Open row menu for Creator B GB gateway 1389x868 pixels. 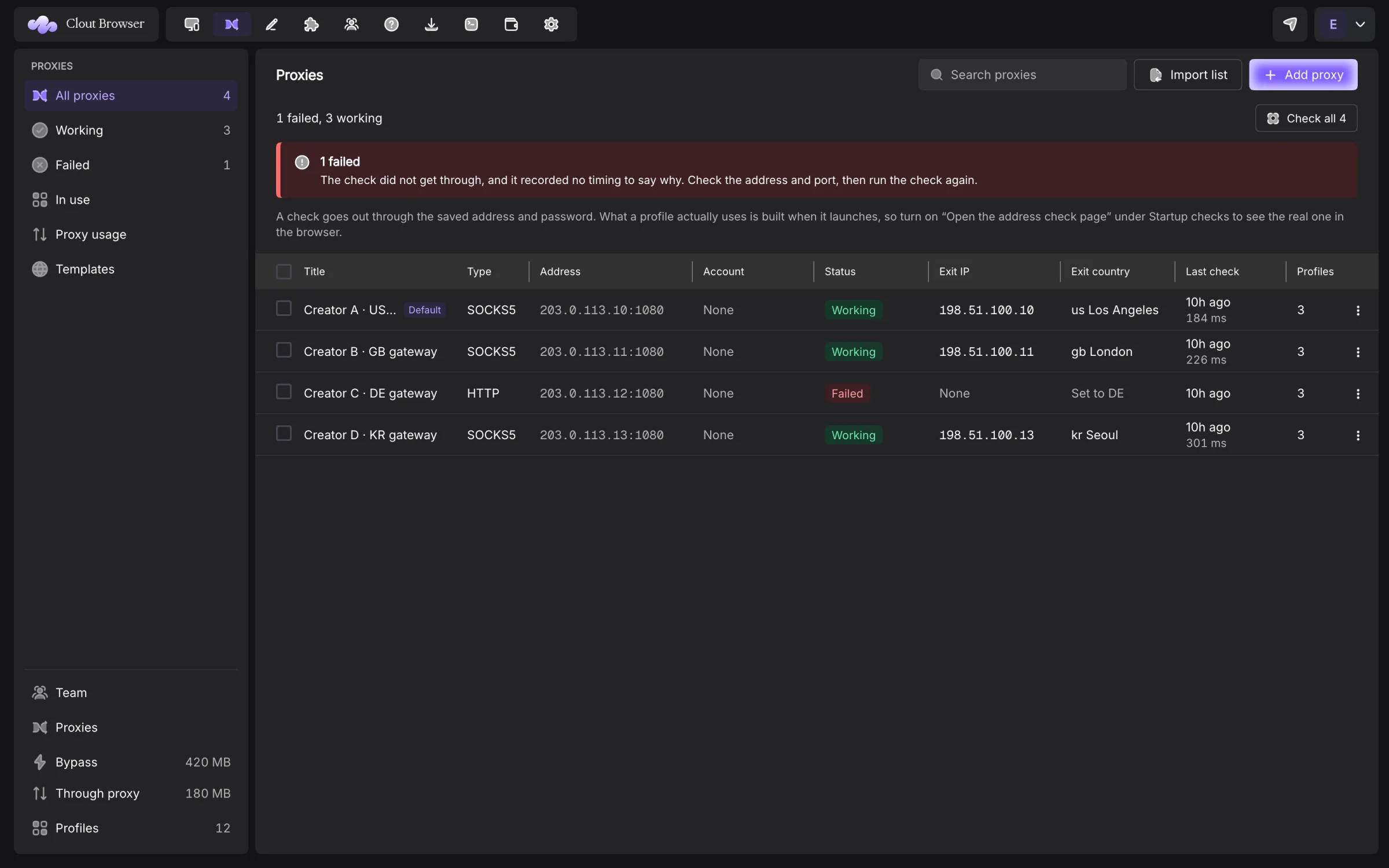(1358, 352)
